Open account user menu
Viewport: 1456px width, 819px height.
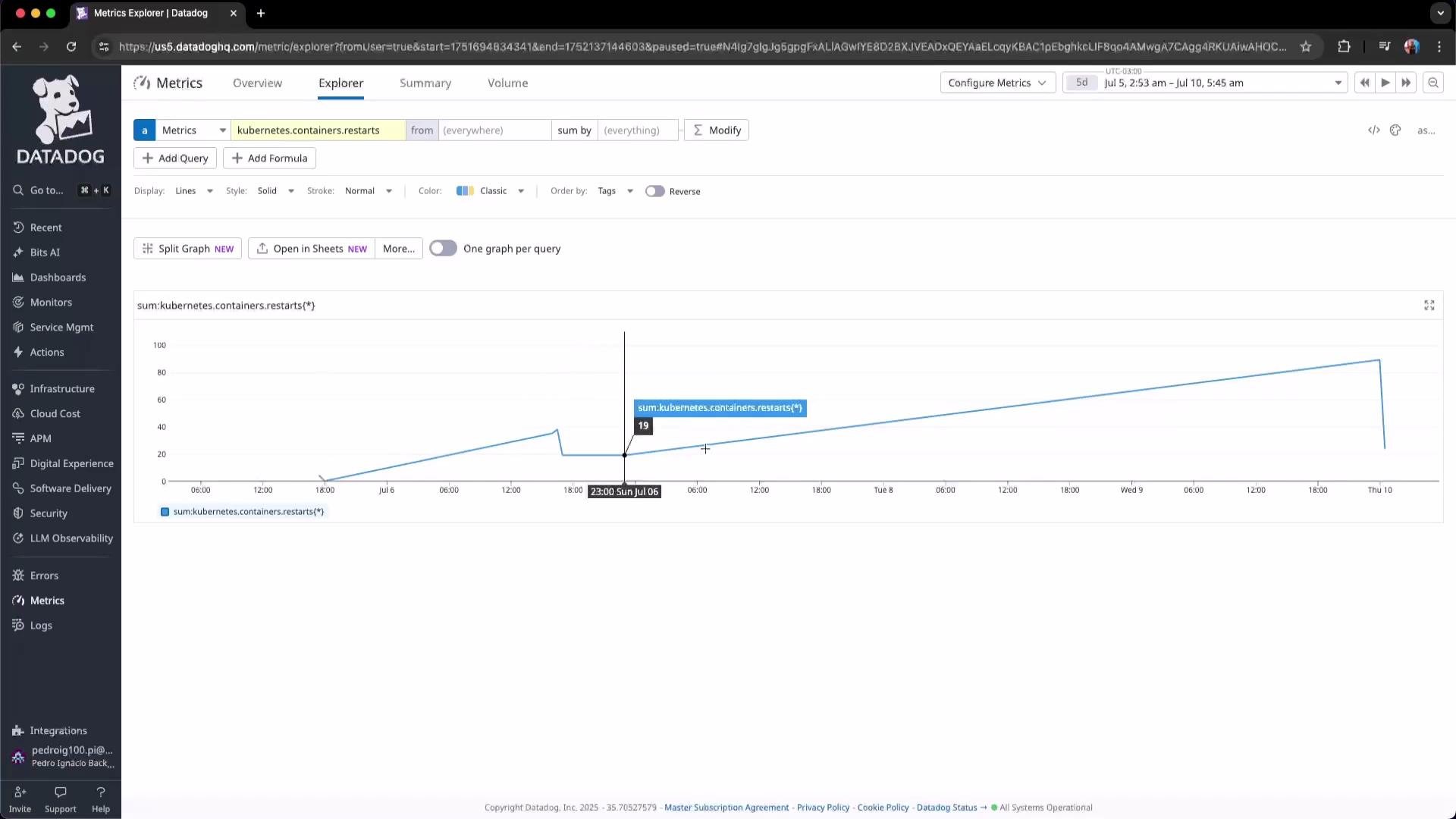(x=62, y=757)
